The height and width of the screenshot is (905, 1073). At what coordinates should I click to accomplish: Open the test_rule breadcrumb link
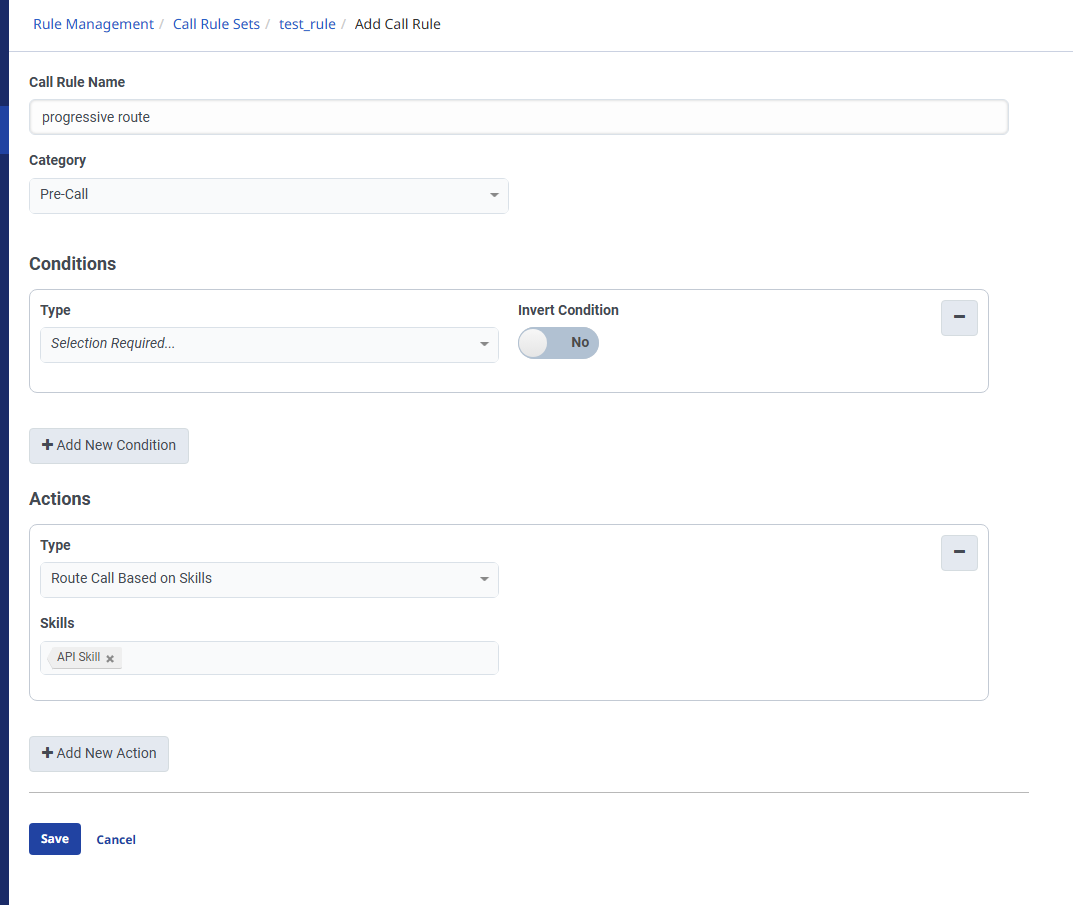(x=307, y=24)
